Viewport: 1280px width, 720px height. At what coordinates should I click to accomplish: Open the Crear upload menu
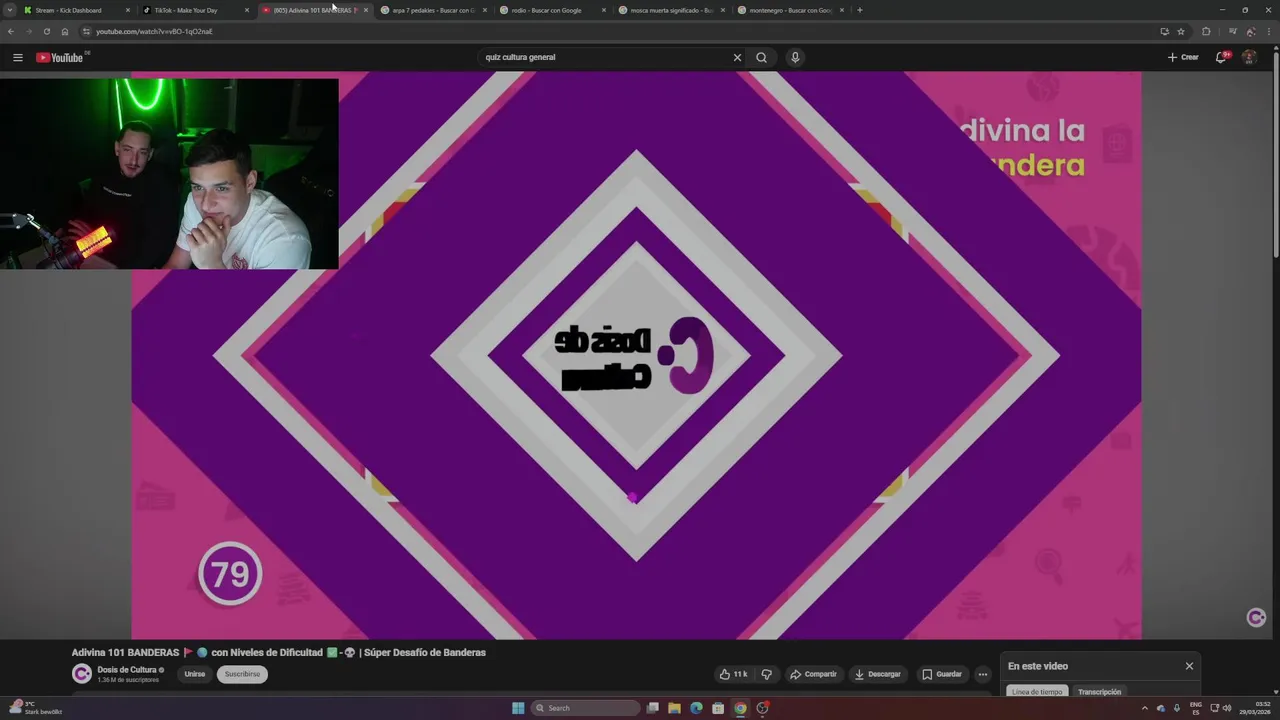coord(1183,57)
